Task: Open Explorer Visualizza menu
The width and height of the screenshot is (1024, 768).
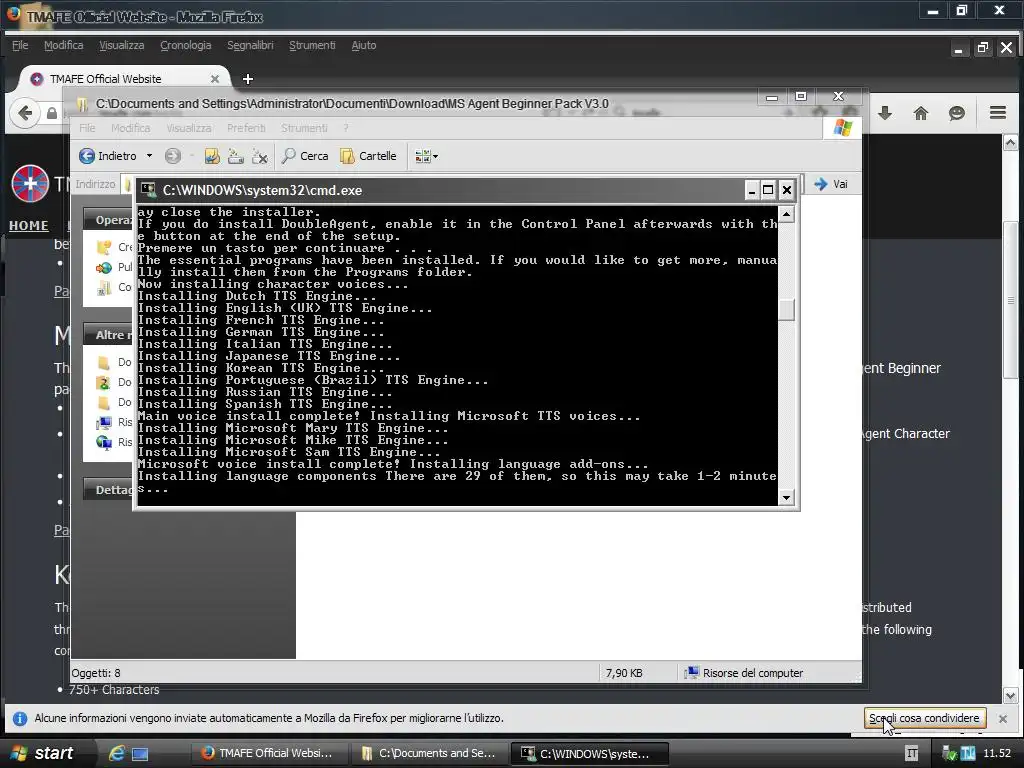Action: [189, 128]
